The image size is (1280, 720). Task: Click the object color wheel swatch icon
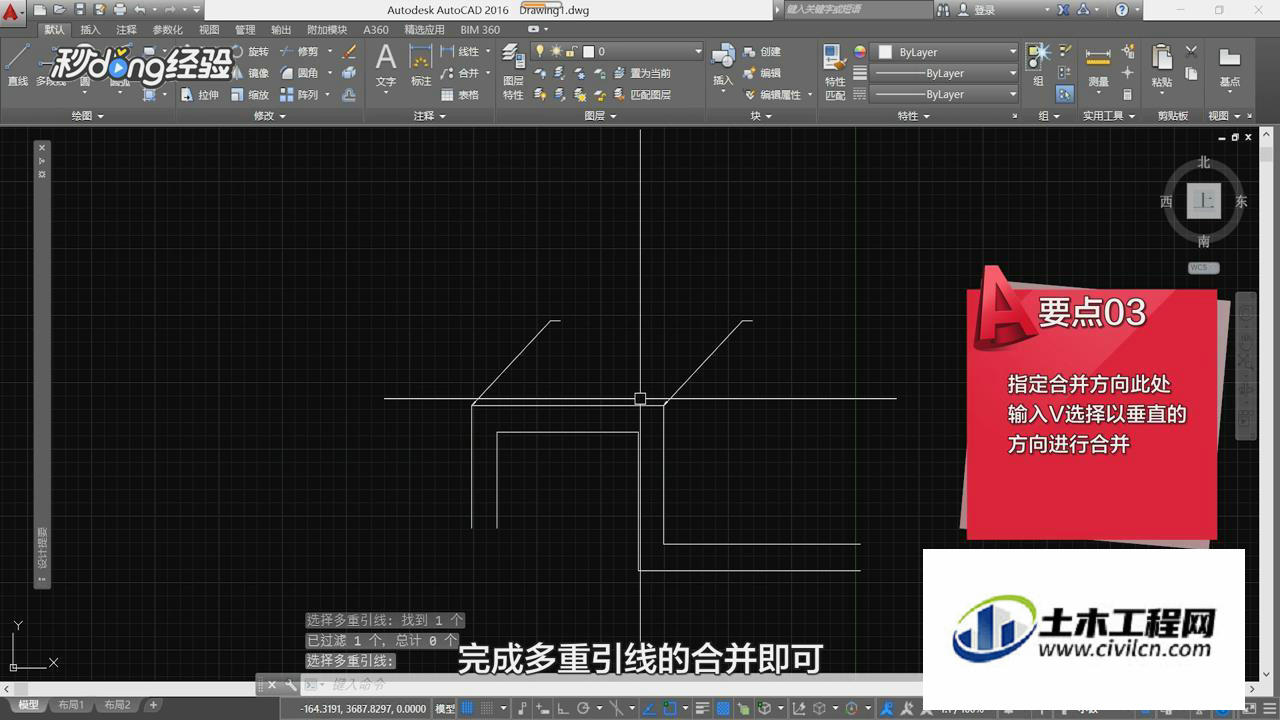pos(860,51)
